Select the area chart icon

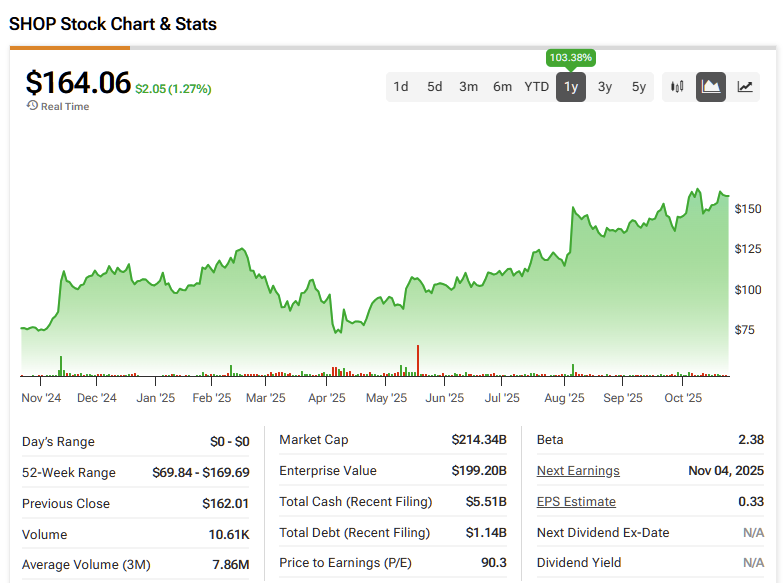pos(711,87)
